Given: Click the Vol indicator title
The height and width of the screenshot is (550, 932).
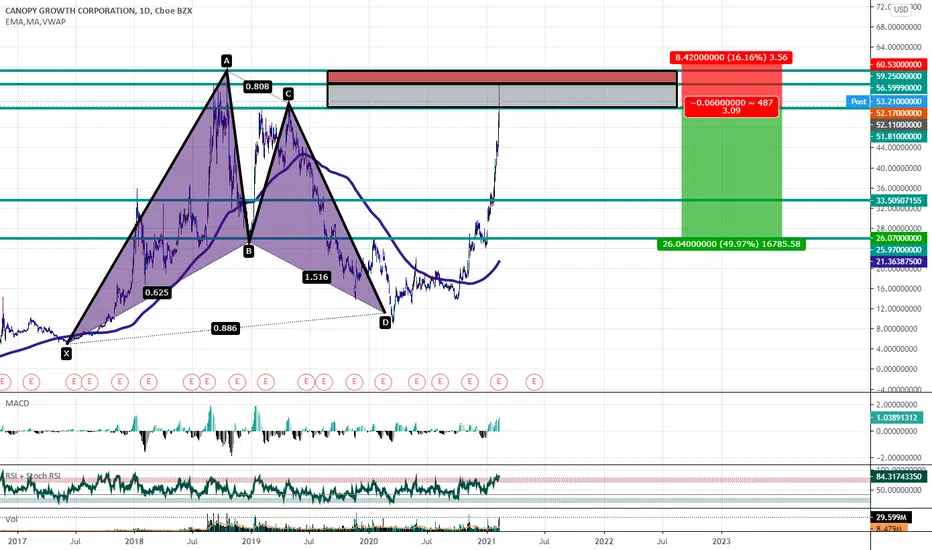Looking at the screenshot, I should click(x=11, y=519).
